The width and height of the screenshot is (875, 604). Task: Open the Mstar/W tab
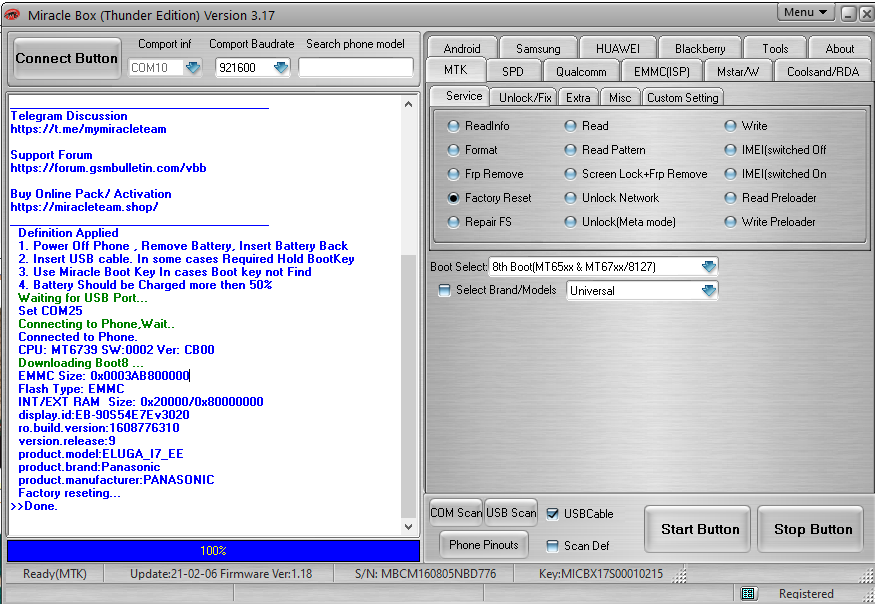(738, 71)
